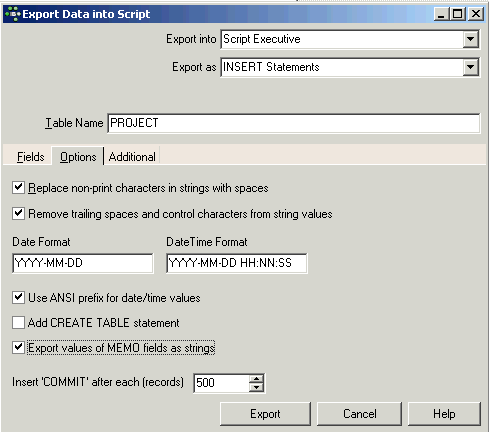Select the Options tab
The image size is (489, 432).
(x=78, y=157)
